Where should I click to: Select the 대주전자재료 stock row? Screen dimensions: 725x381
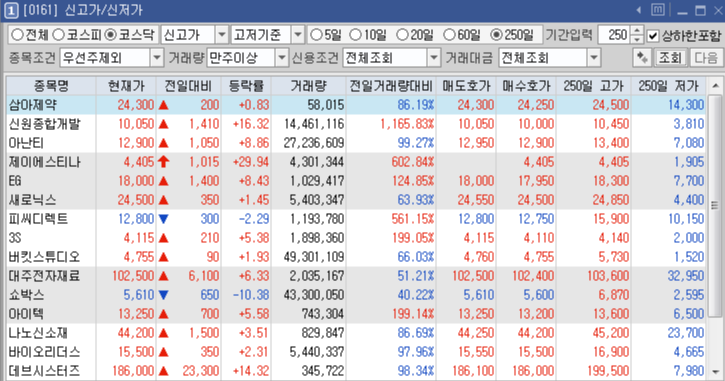pos(356,276)
